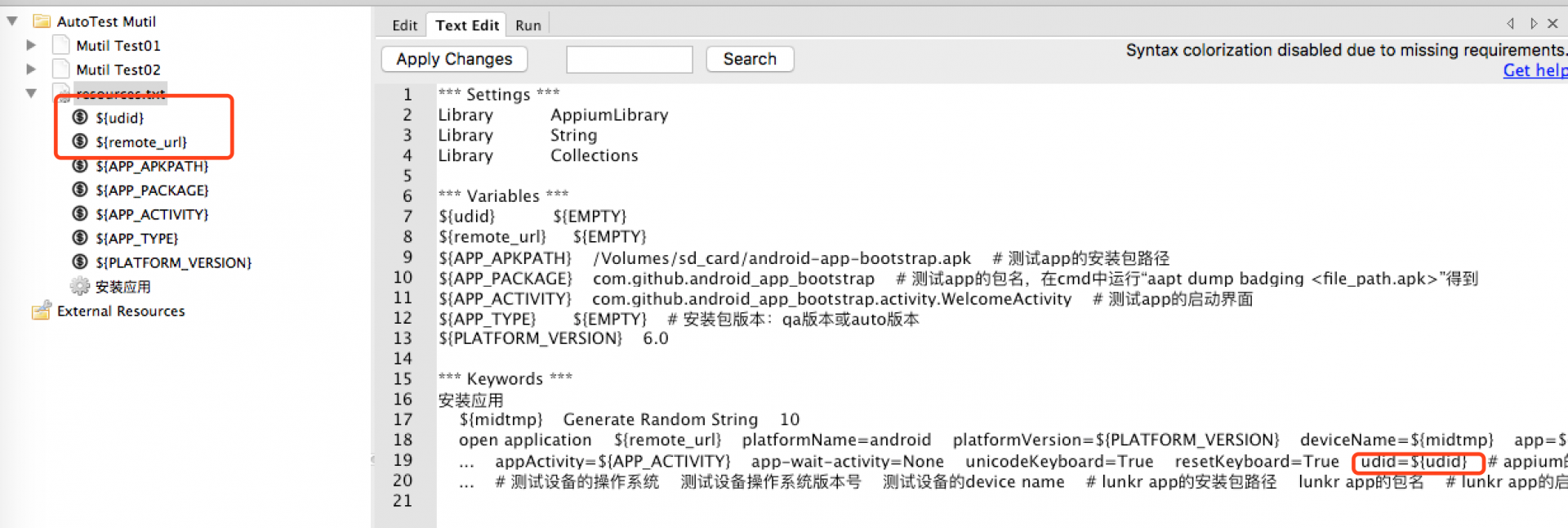This screenshot has width=1568, height=528.
Task: Select ${APP_ACTIVITY} variable in tree
Action: [152, 214]
